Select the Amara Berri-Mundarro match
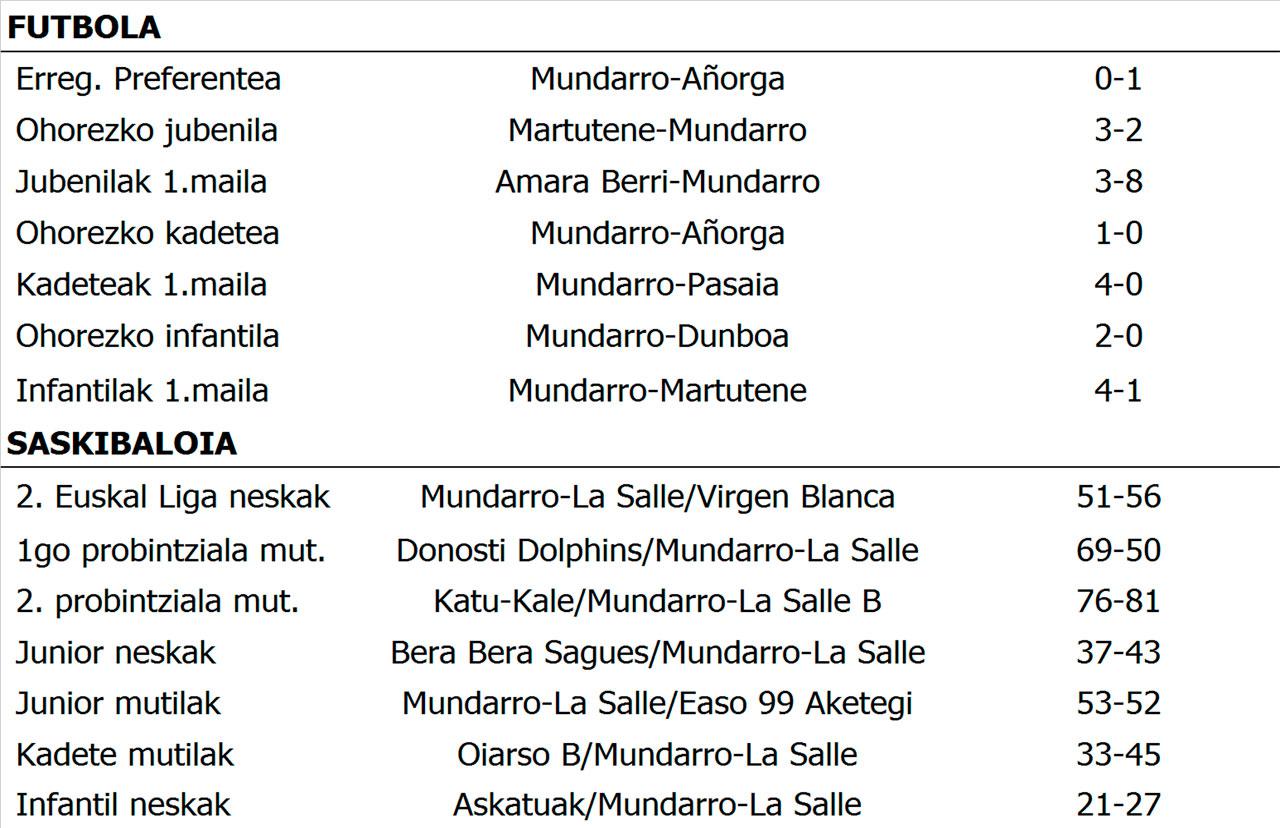1280x828 pixels. pyautogui.click(x=657, y=182)
